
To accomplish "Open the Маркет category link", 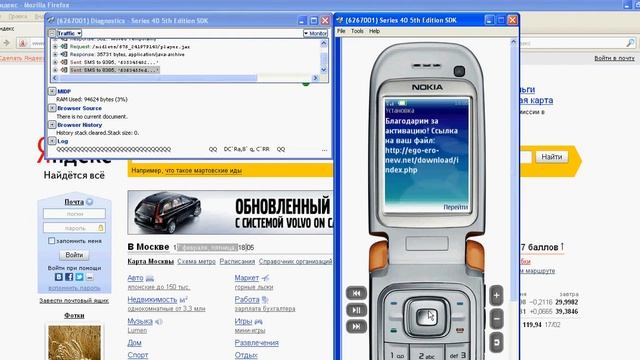I will [247, 278].
